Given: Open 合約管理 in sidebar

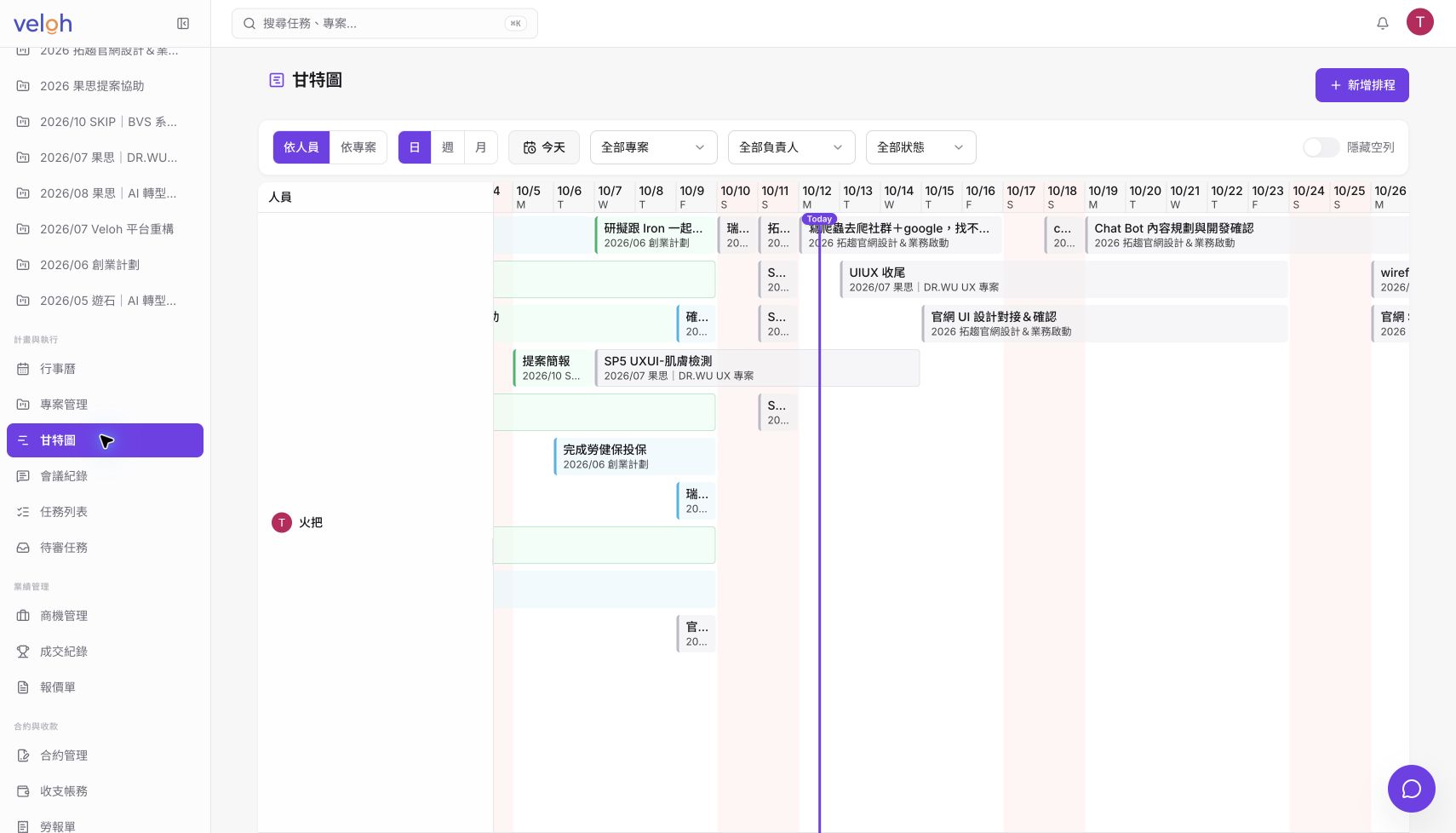Looking at the screenshot, I should tap(105, 755).
